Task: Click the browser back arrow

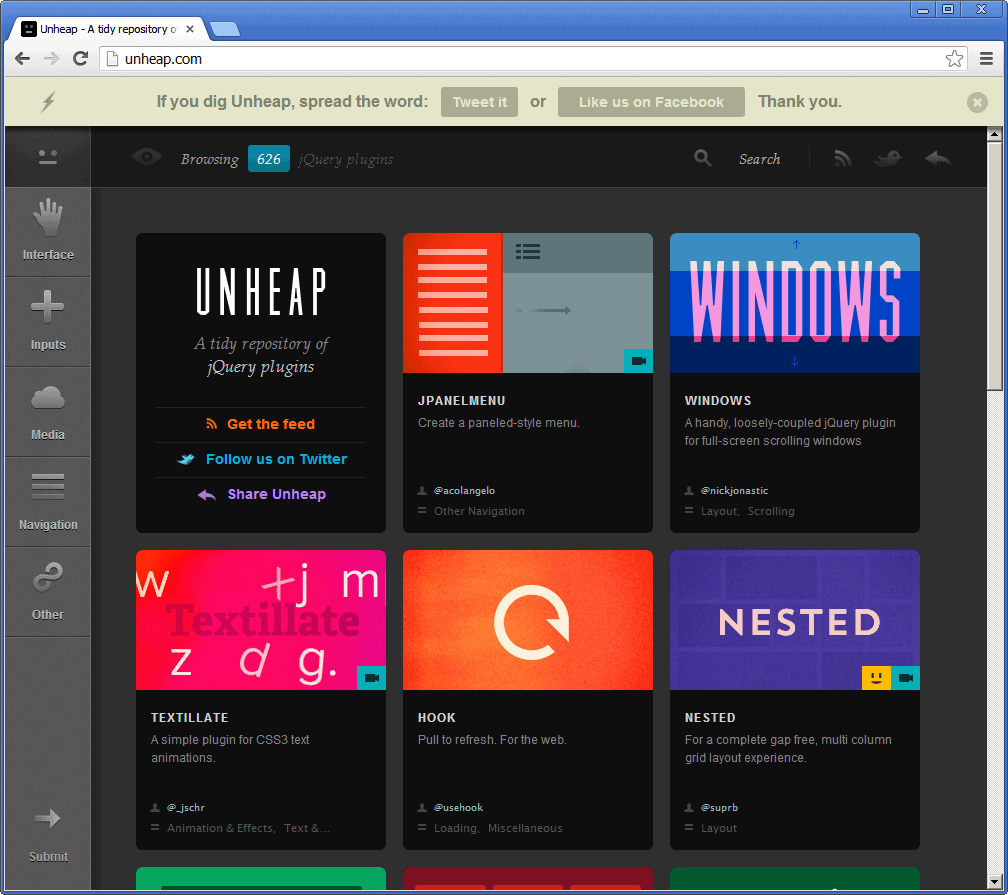Action: (22, 59)
